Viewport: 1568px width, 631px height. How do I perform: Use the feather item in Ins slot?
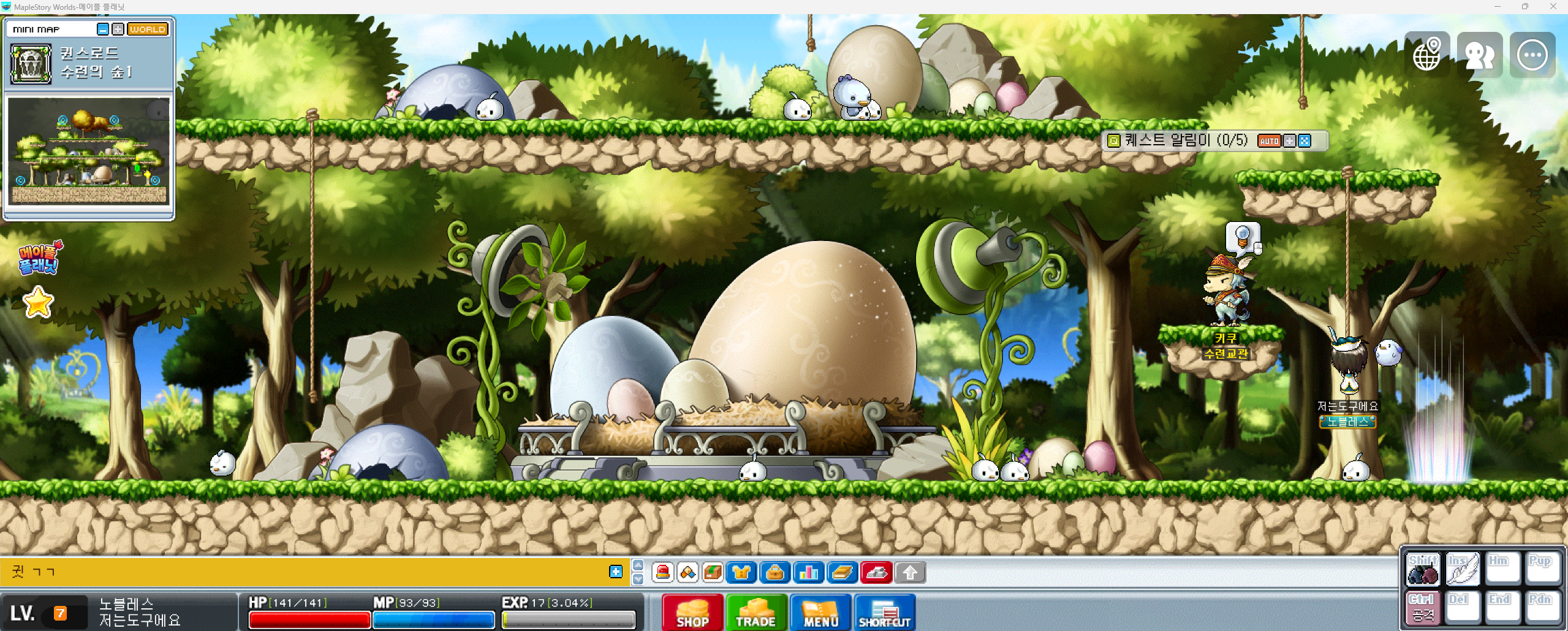coord(1463,569)
